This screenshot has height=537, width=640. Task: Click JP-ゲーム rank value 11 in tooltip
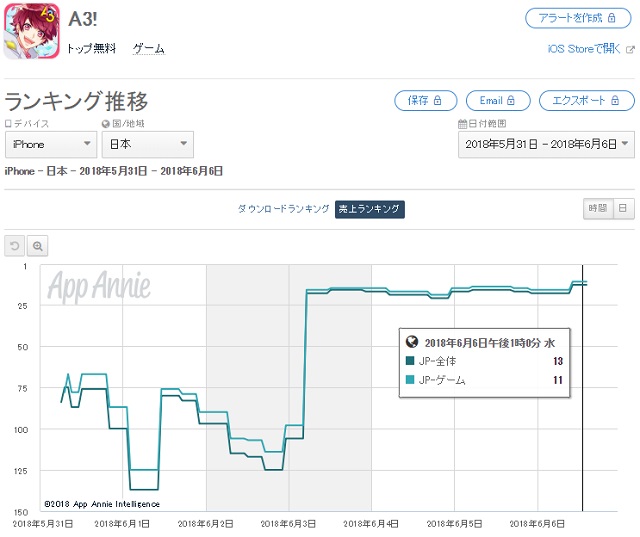coord(558,380)
